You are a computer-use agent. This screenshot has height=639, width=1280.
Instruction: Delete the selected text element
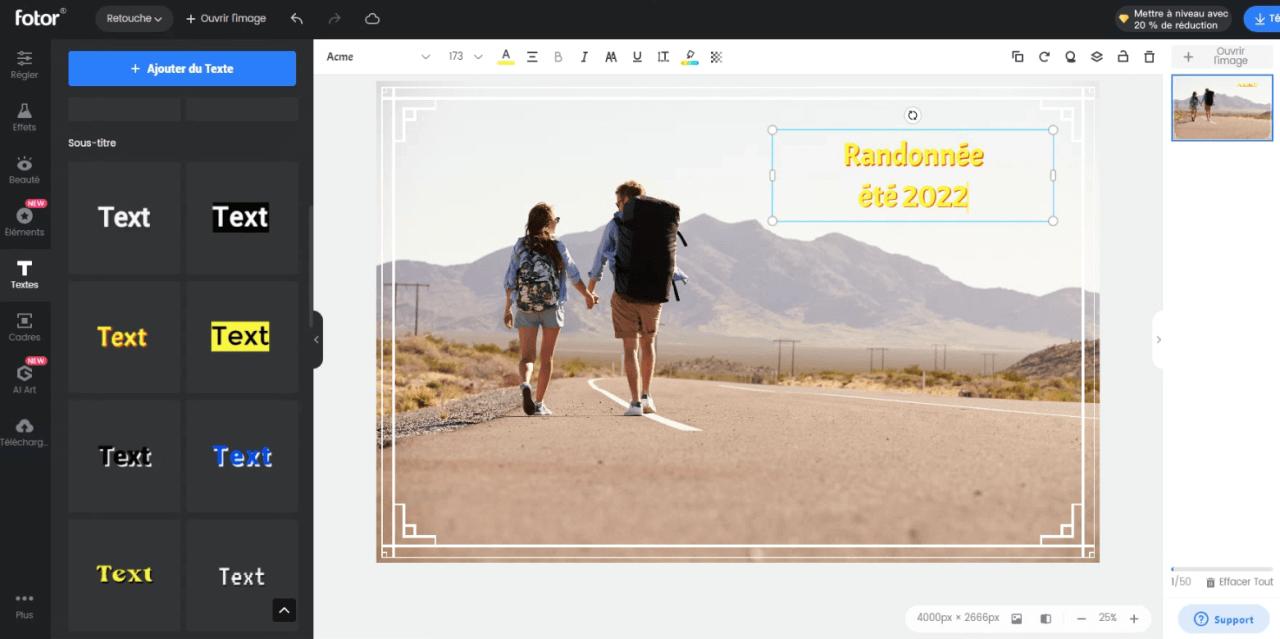coord(1149,57)
